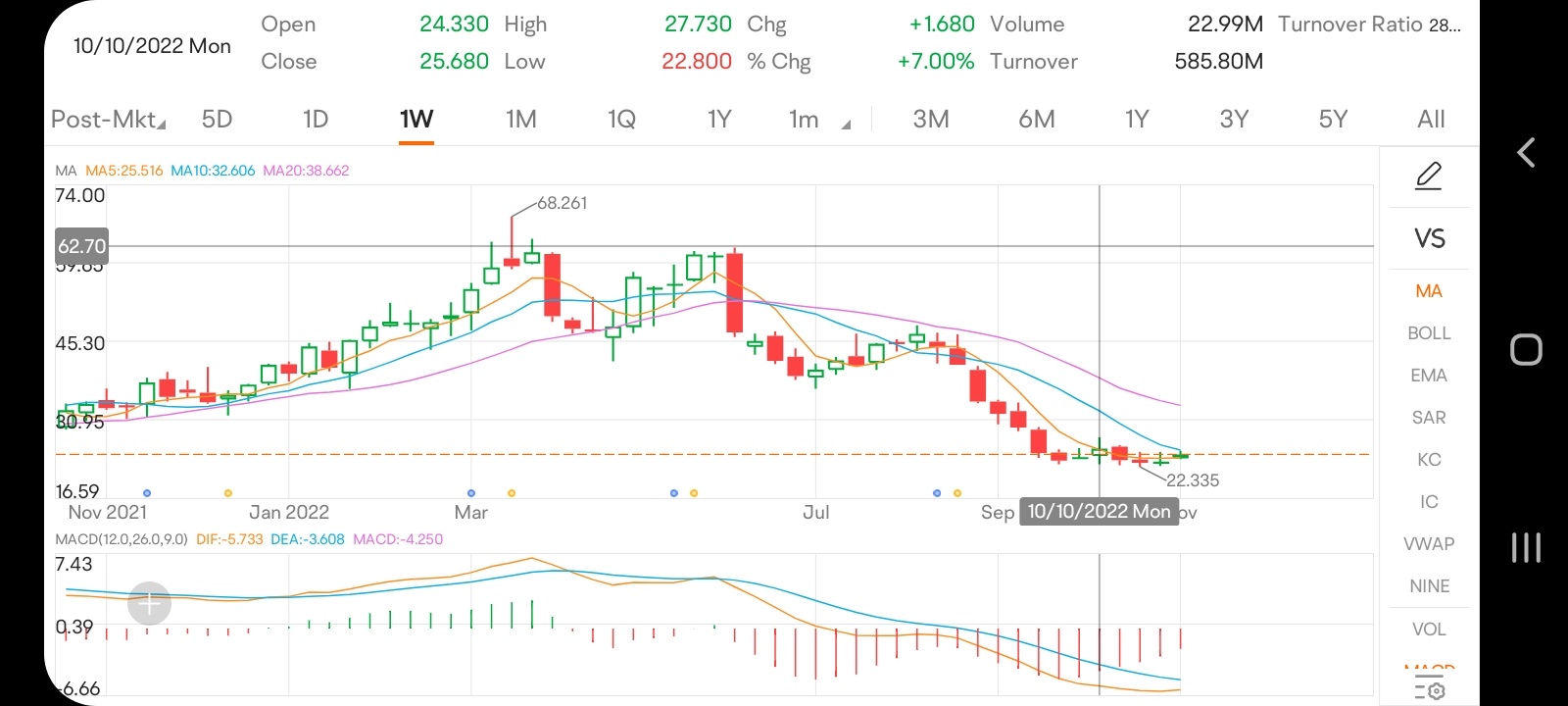Tap High price 27.730
This screenshot has height=706, width=1568.
(x=698, y=25)
